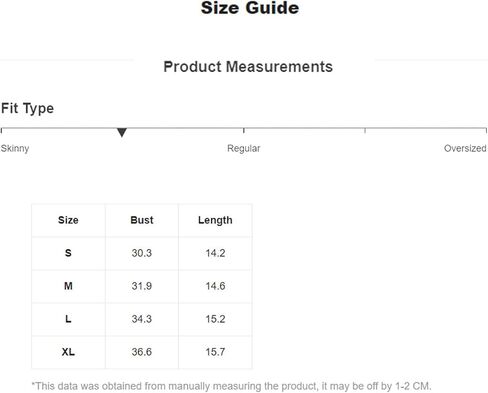The height and width of the screenshot is (393, 488).
Task: Click the Fit Type label
Action: [27, 109]
